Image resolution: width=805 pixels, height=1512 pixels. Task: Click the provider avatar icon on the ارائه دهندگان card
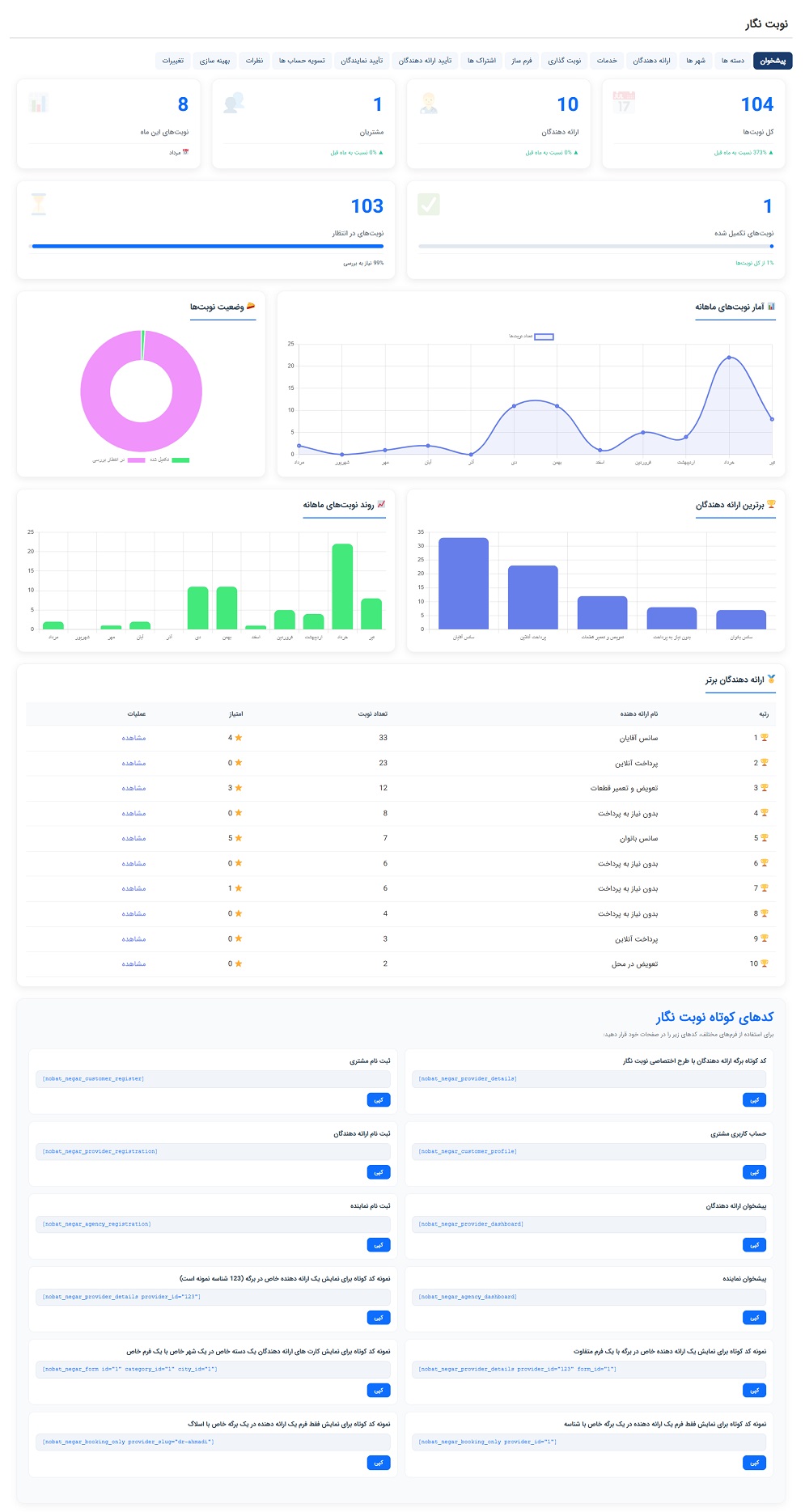pyautogui.click(x=429, y=103)
